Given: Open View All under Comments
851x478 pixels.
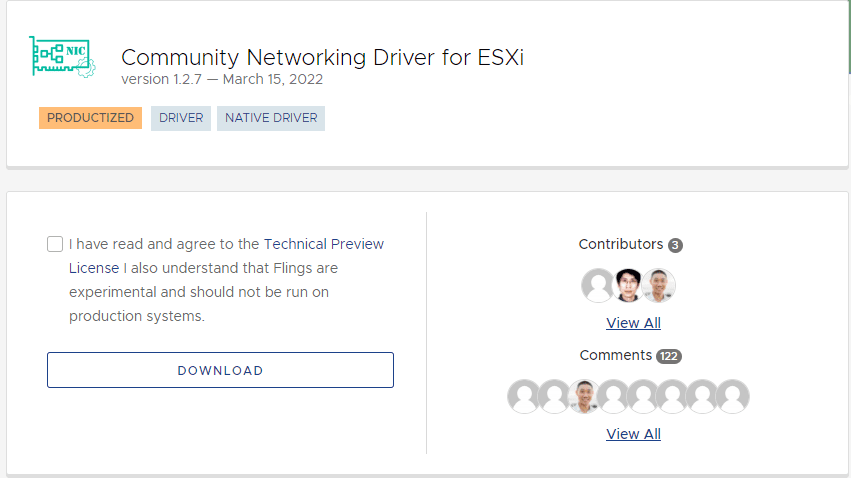Looking at the screenshot, I should [633, 434].
